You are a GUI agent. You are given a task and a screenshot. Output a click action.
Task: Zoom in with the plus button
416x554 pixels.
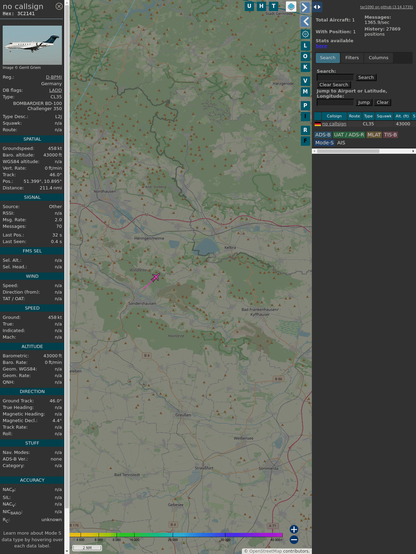[x=294, y=529]
